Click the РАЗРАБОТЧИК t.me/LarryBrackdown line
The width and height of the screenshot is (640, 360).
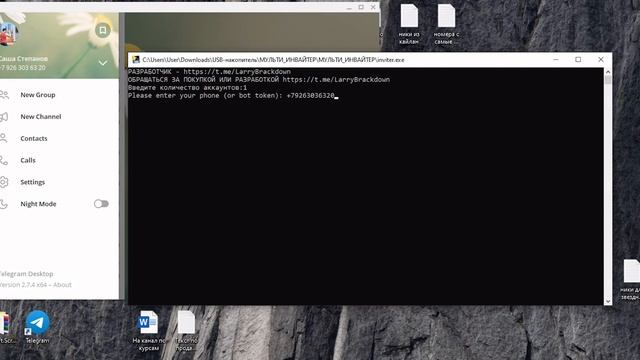pyautogui.click(x=209, y=72)
